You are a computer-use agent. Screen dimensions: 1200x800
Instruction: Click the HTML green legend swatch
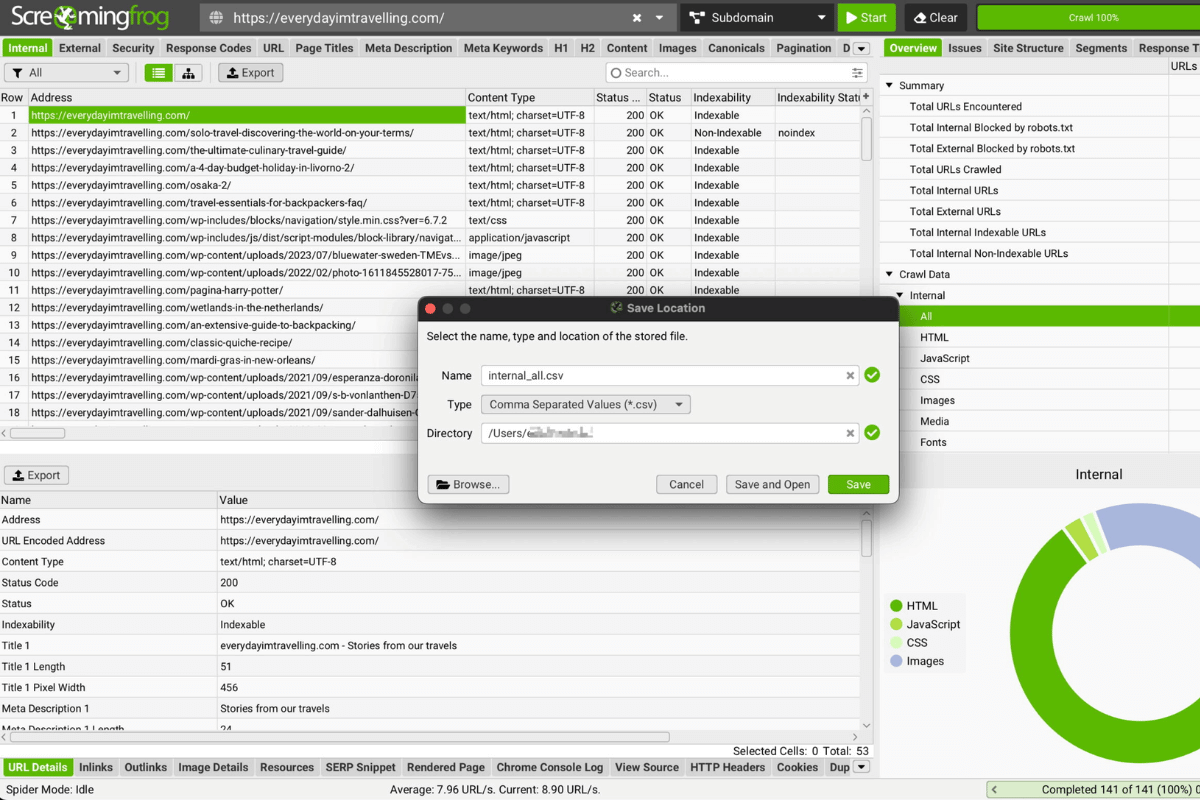click(x=895, y=606)
